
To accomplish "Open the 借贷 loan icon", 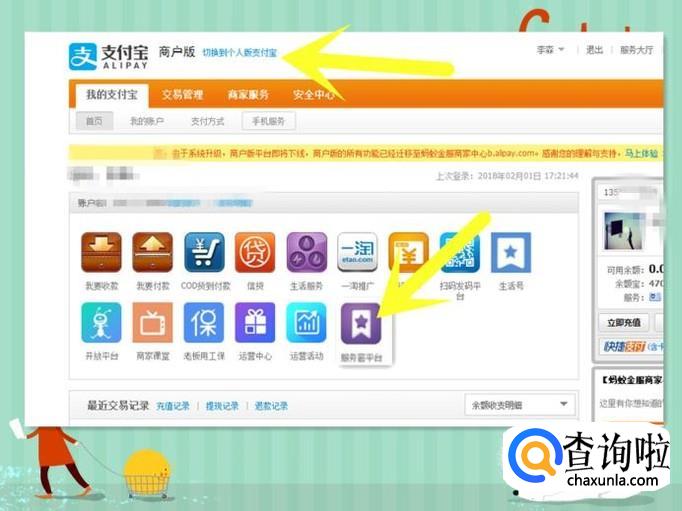I will [x=255, y=252].
